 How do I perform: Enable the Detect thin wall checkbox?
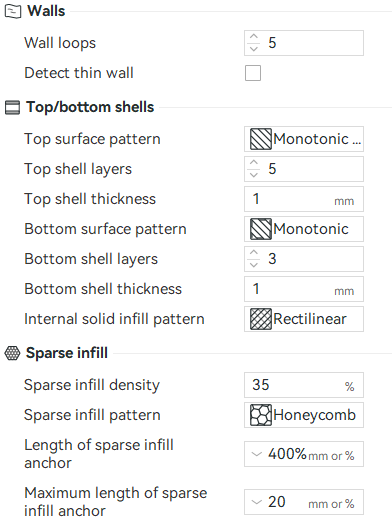coord(253,73)
